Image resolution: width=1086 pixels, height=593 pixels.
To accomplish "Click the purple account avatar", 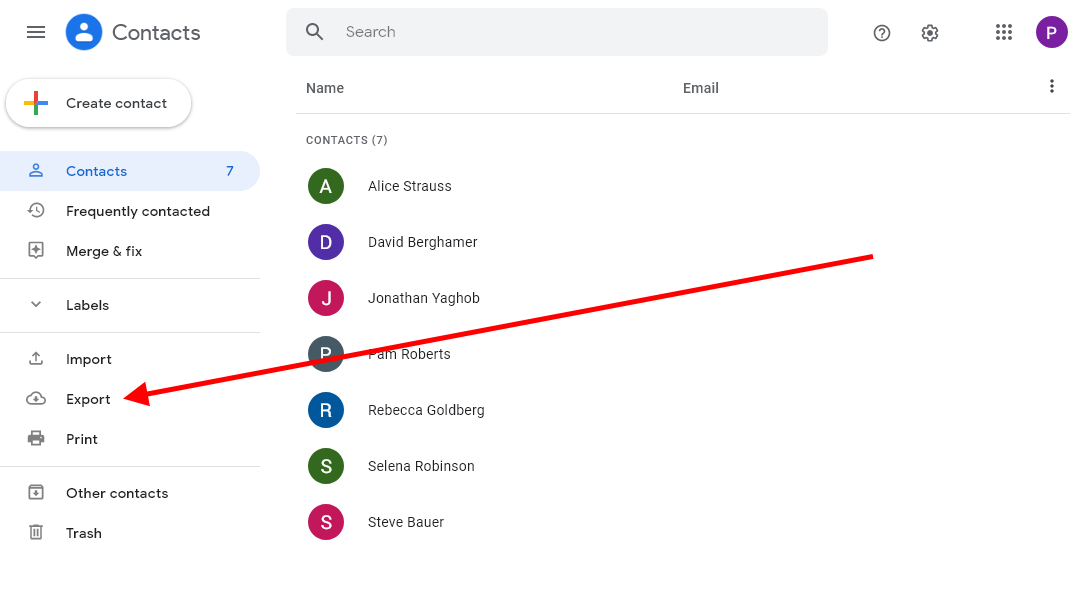I will (1051, 32).
